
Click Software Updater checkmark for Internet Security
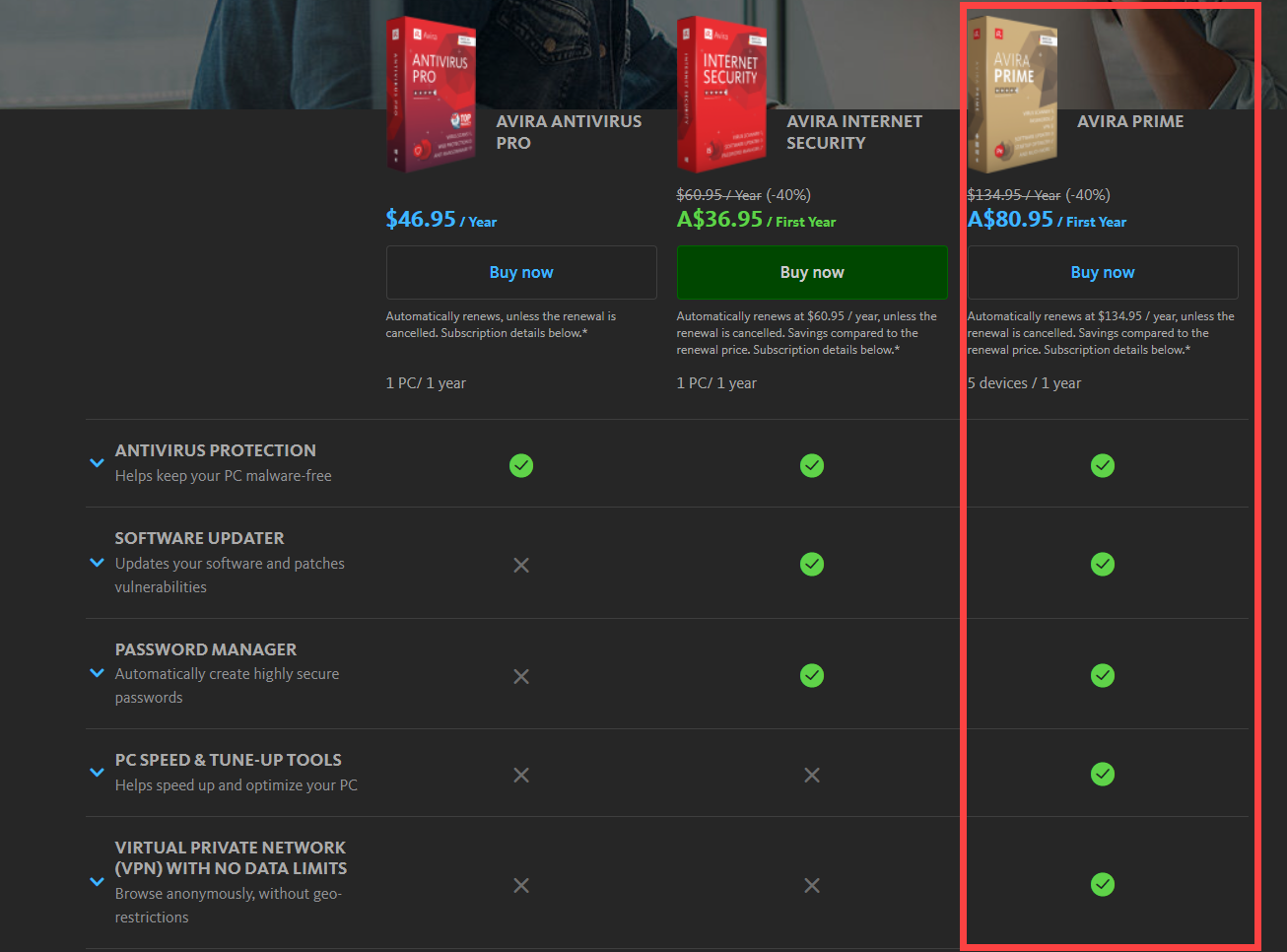click(812, 564)
